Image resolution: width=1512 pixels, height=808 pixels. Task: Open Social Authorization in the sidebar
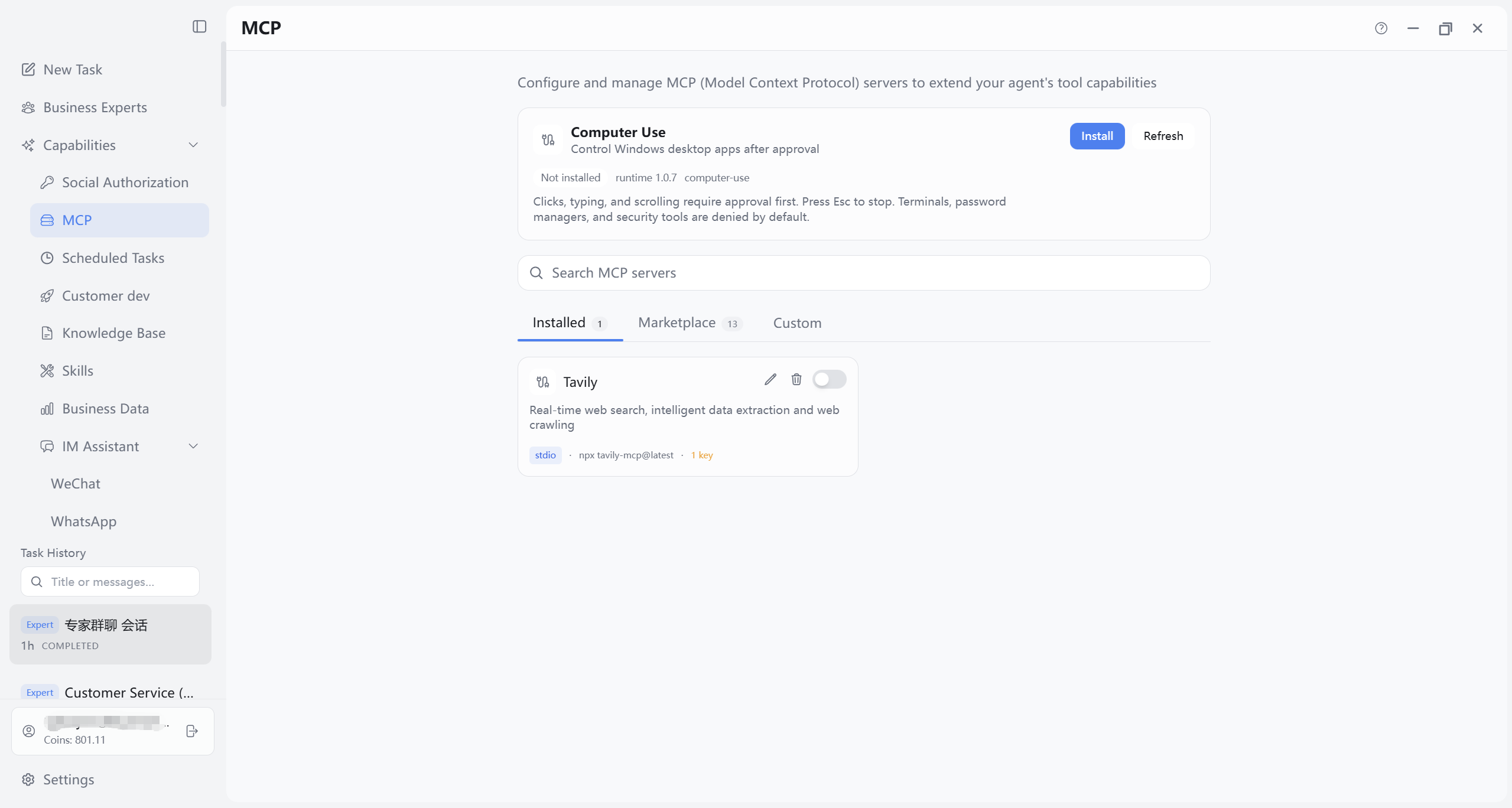point(119,183)
